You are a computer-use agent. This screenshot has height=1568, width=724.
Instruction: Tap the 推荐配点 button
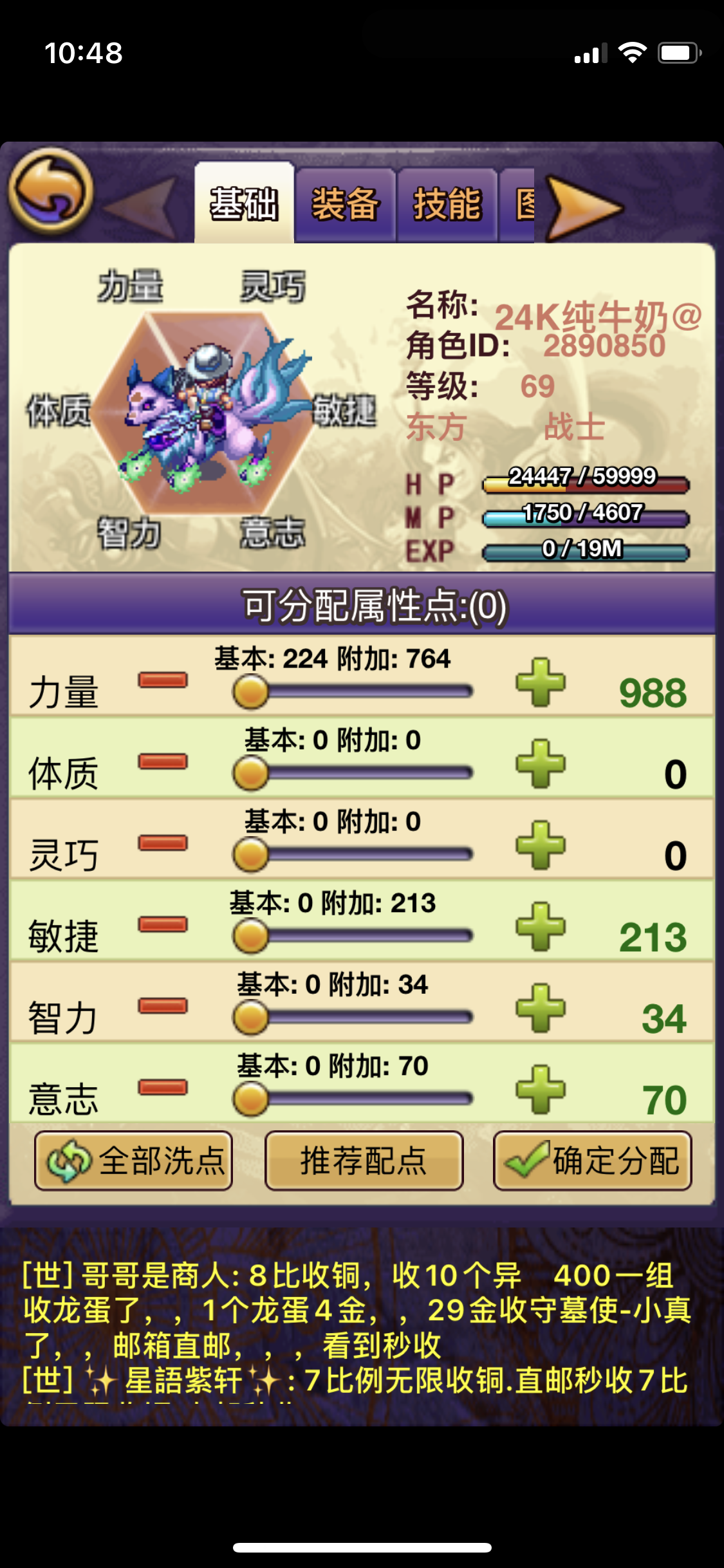click(364, 1161)
